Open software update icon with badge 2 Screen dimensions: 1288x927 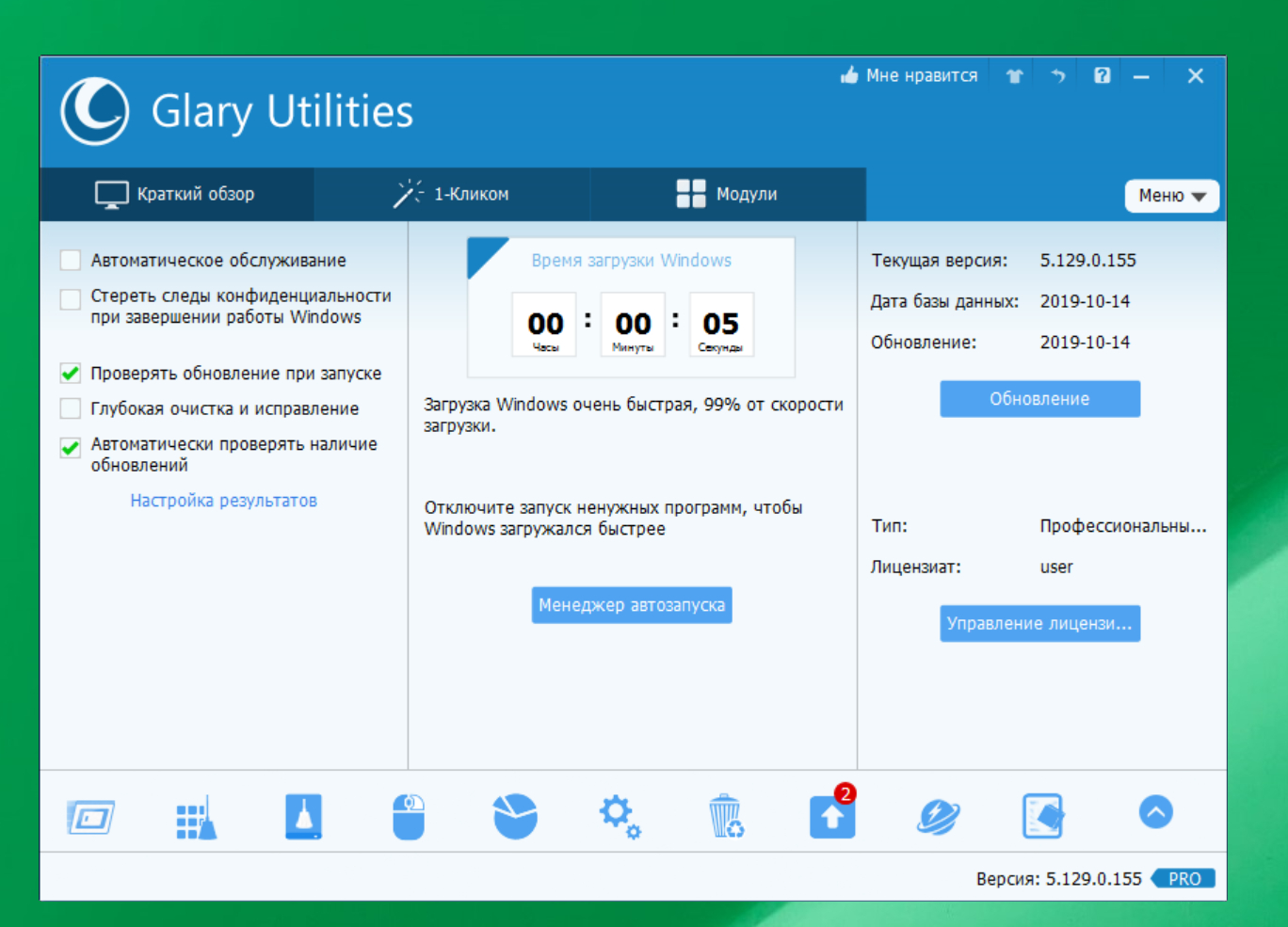click(x=831, y=816)
